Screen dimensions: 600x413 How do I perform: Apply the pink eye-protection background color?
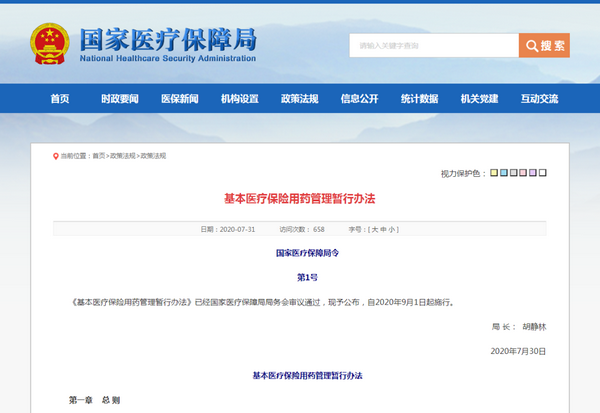click(x=523, y=173)
